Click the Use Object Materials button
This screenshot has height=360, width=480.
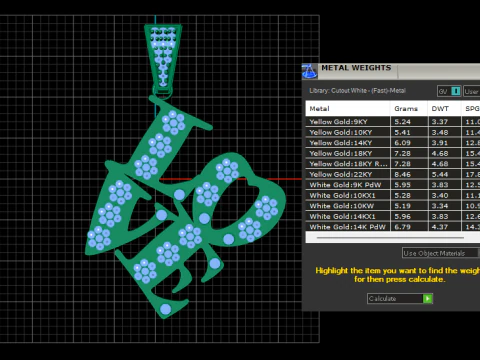pos(440,253)
